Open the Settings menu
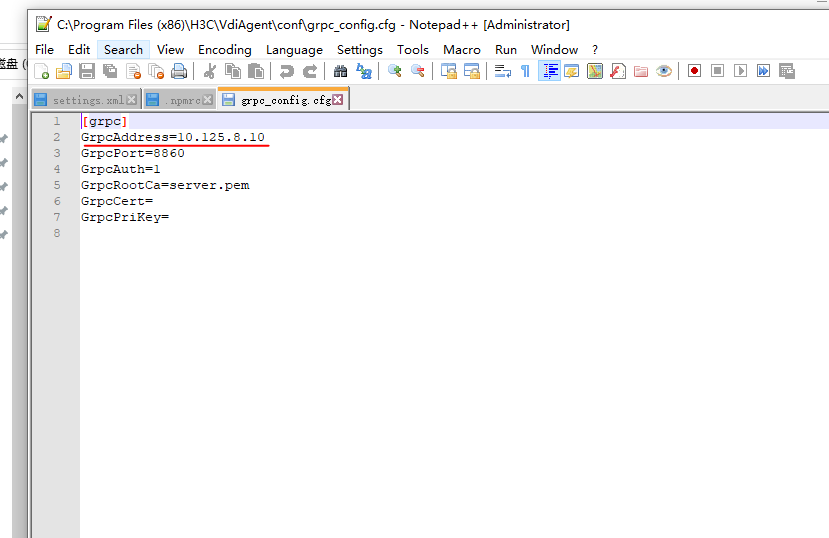This screenshot has height=538, width=829. 360,50
